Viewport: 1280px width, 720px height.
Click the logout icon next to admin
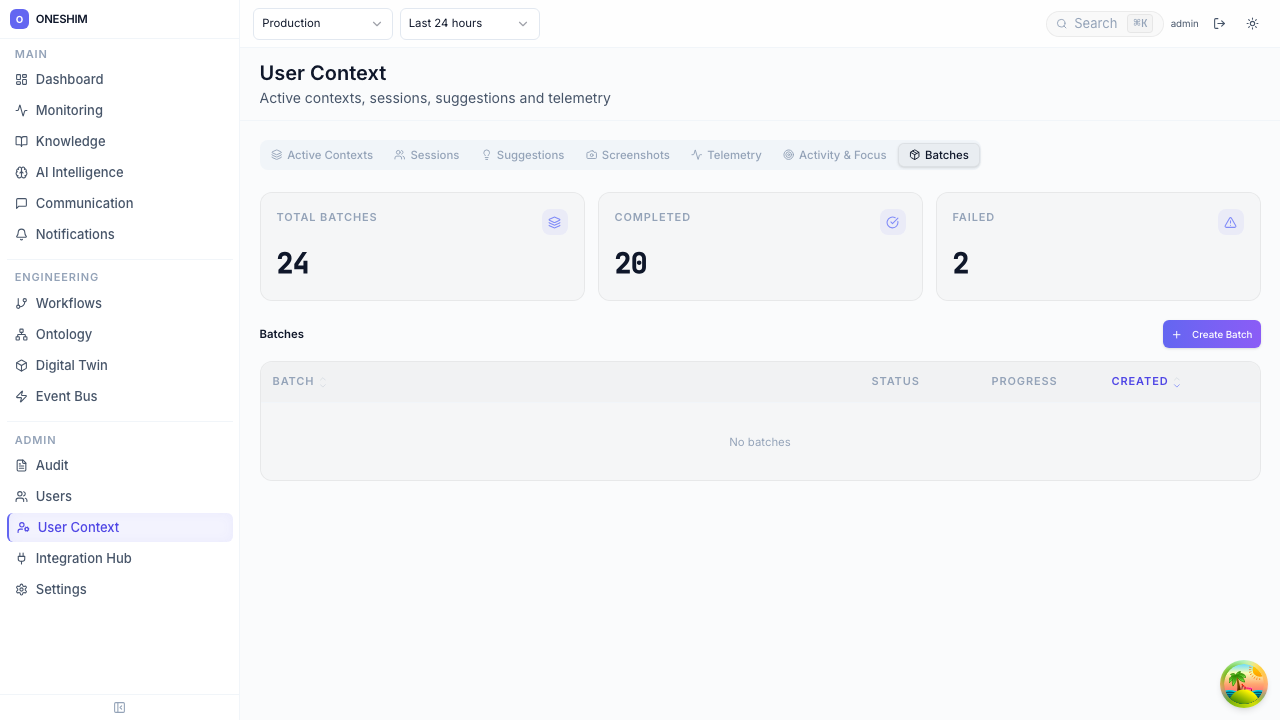[x=1219, y=24]
